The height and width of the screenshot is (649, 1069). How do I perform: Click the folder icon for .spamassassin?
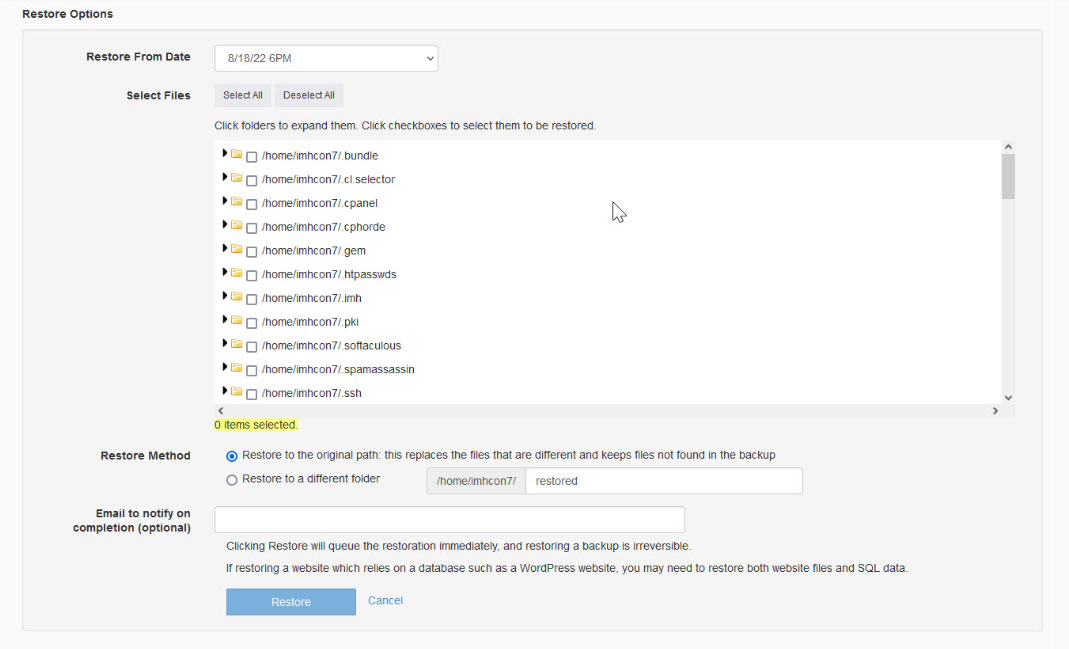click(237, 367)
